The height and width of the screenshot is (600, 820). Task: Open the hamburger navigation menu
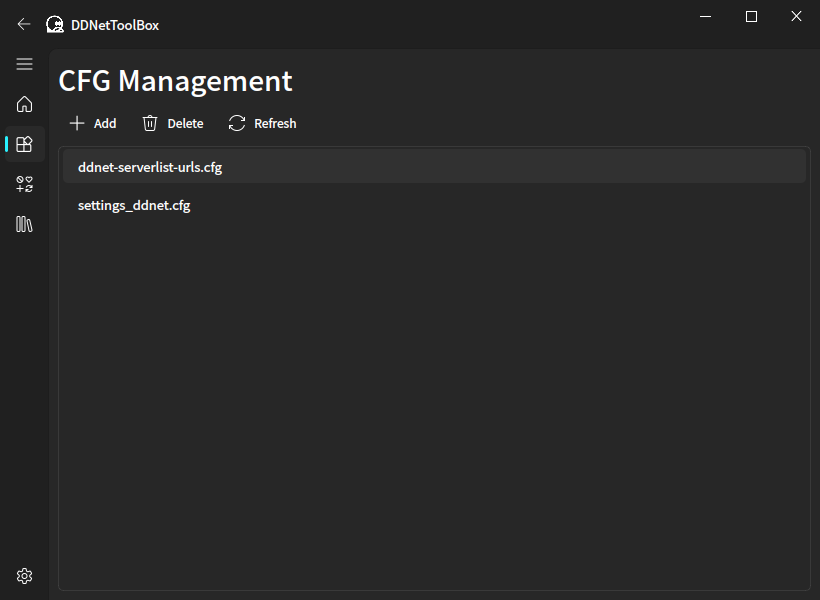[24, 64]
